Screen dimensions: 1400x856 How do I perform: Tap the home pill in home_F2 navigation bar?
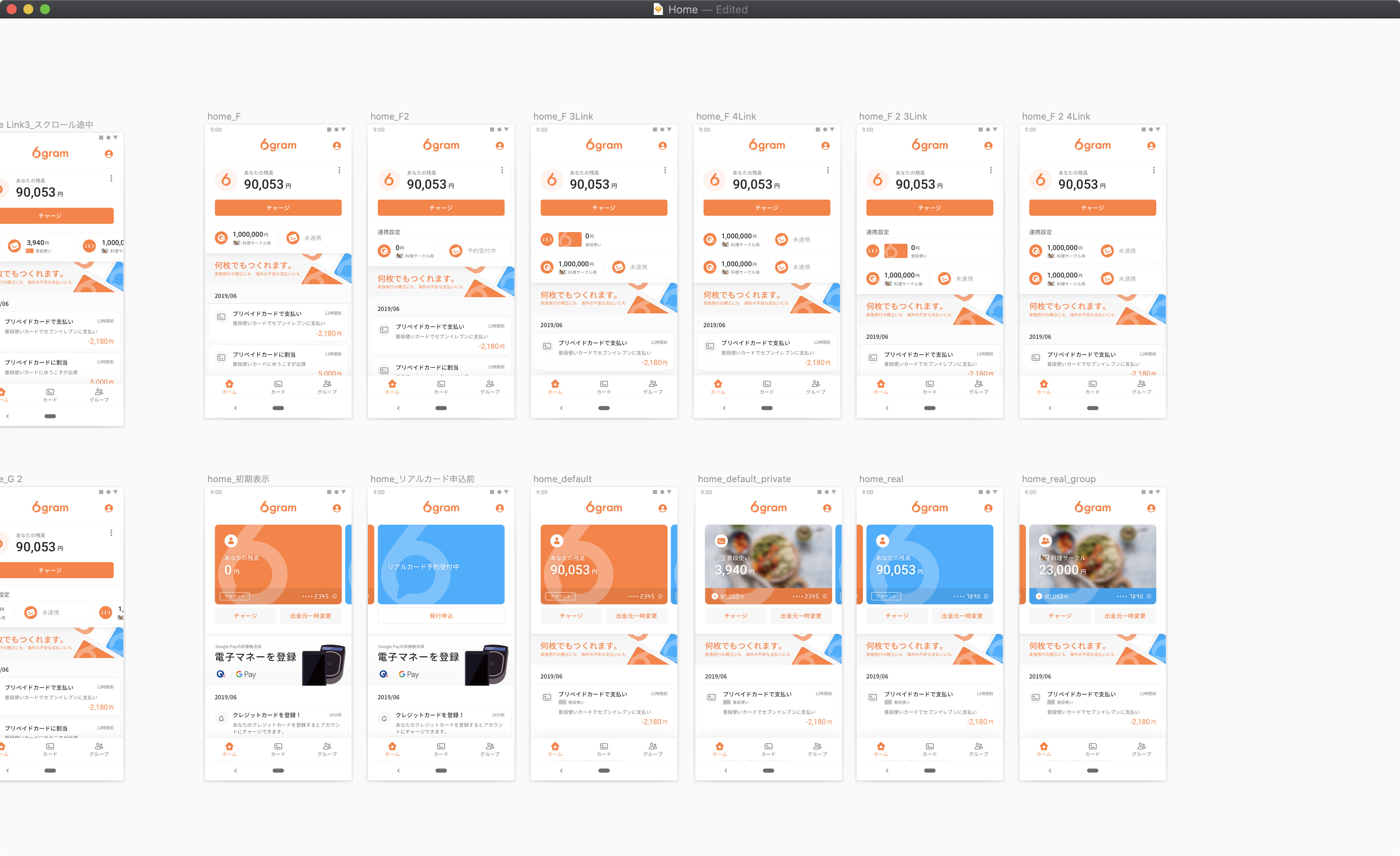441,408
